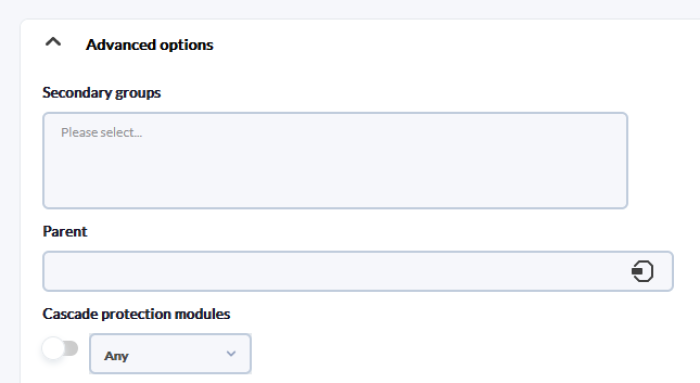This screenshot has height=383, width=700.
Task: Open the Secondary groups selection box
Action: 335,161
